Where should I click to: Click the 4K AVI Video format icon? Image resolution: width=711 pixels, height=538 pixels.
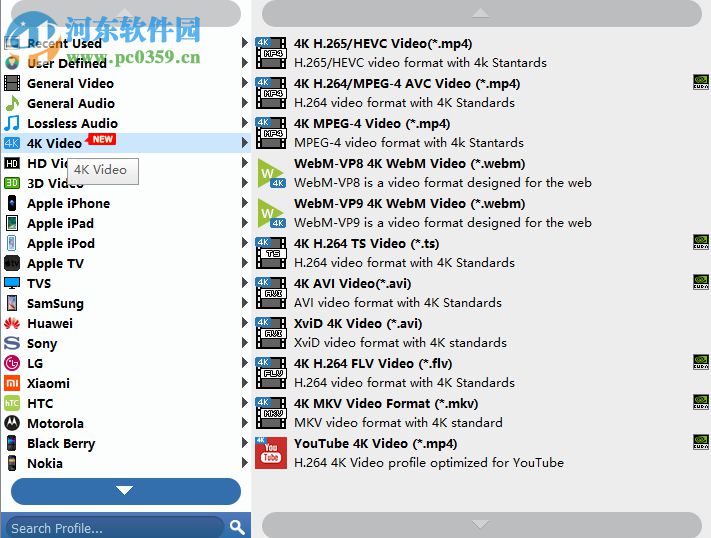tap(271, 293)
